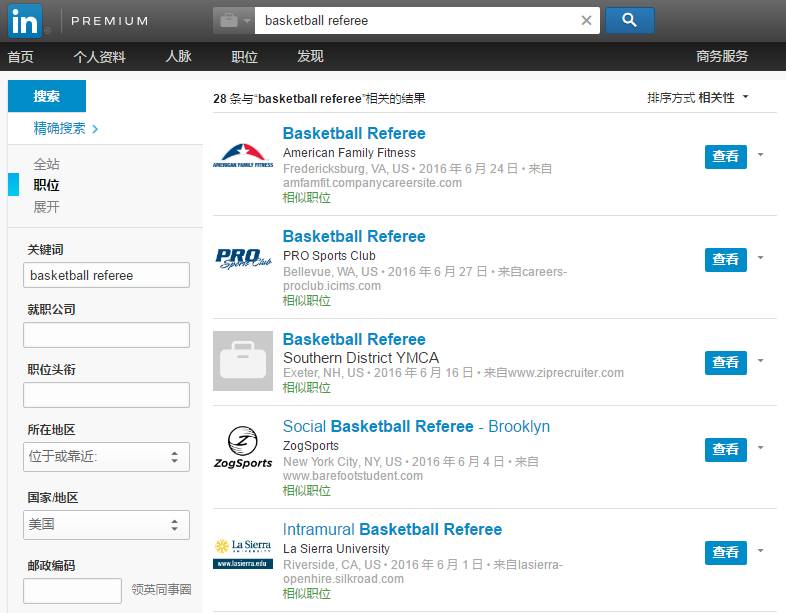Click the 就职公司 input field
This screenshot has height=613, width=786.
[x=106, y=335]
